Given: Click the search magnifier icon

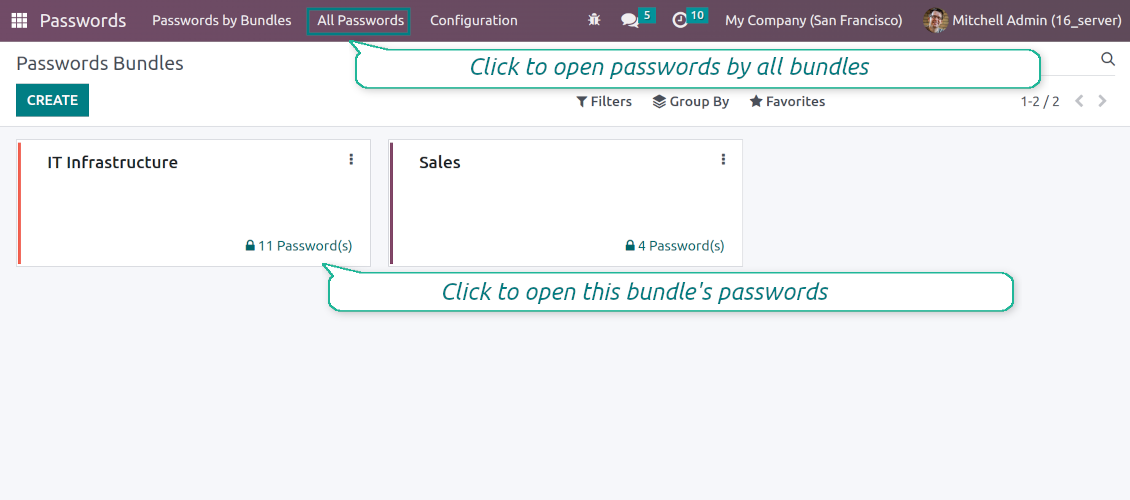Looking at the screenshot, I should [1107, 60].
